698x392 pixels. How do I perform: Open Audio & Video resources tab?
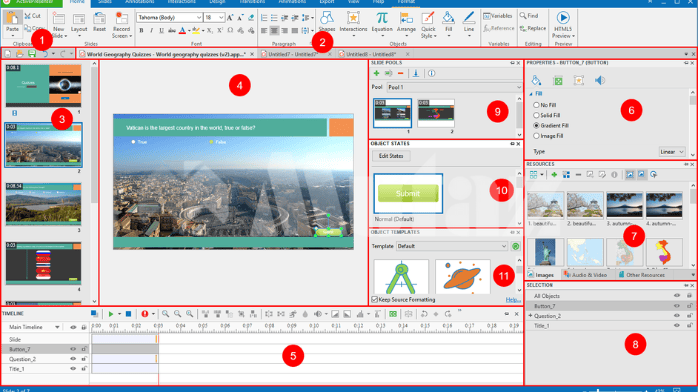click(x=585, y=275)
